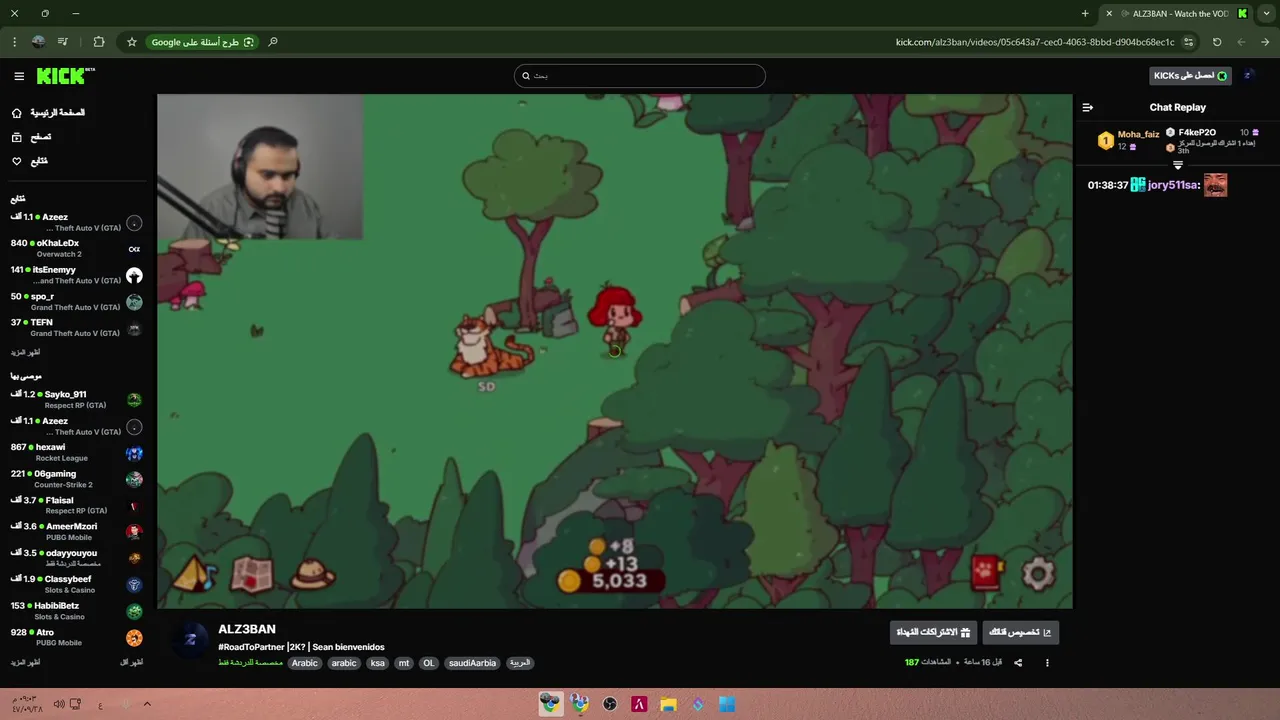This screenshot has width=1280, height=720.
Task: Open the Kick hamburger menu
Action: [x=19, y=76]
